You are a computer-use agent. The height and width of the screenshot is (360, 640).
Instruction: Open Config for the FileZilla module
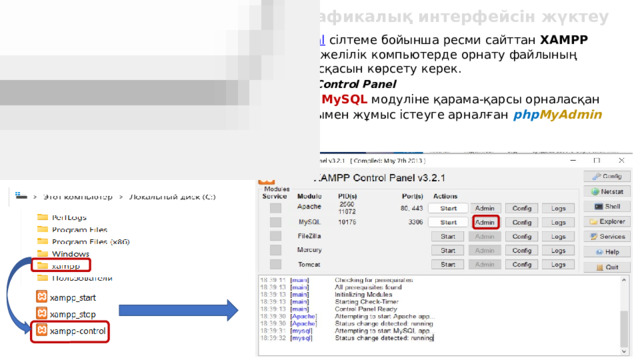click(522, 236)
